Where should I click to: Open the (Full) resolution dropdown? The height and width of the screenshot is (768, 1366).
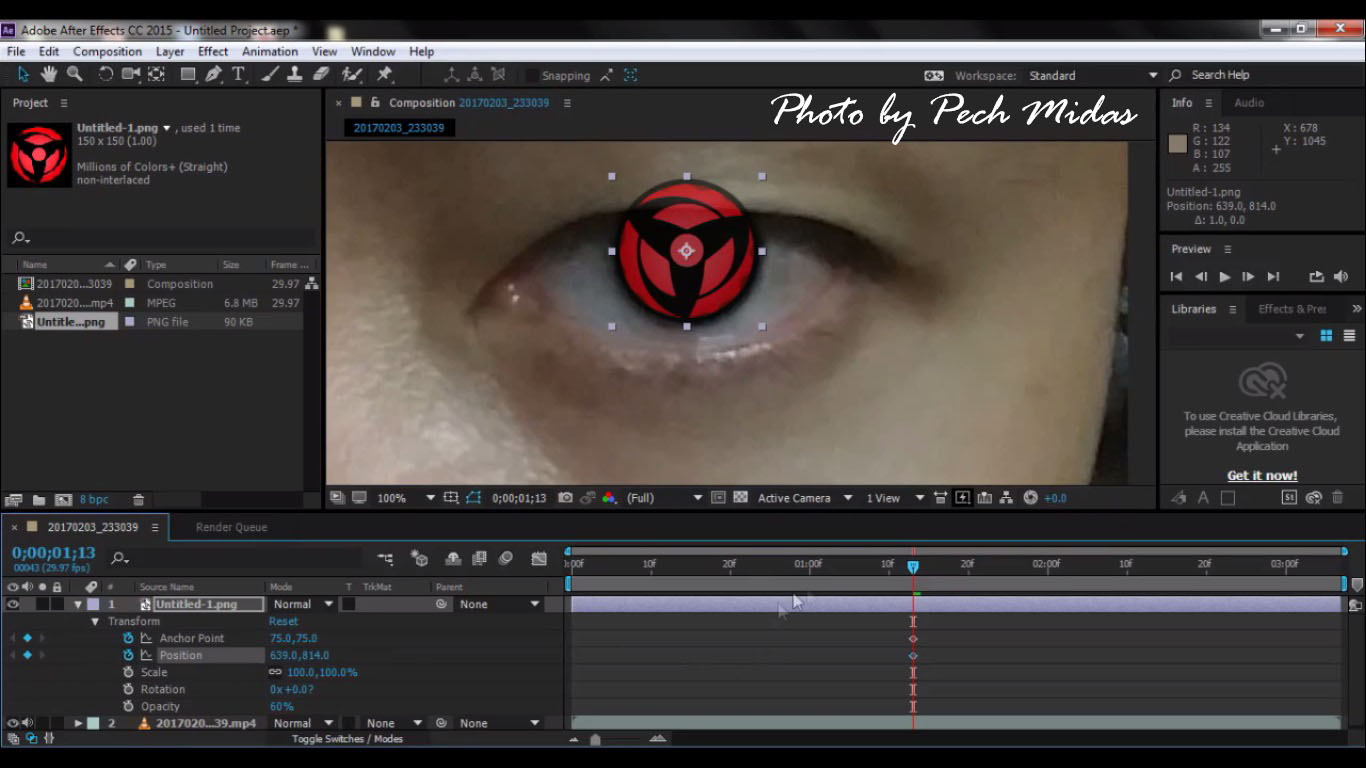(665, 498)
